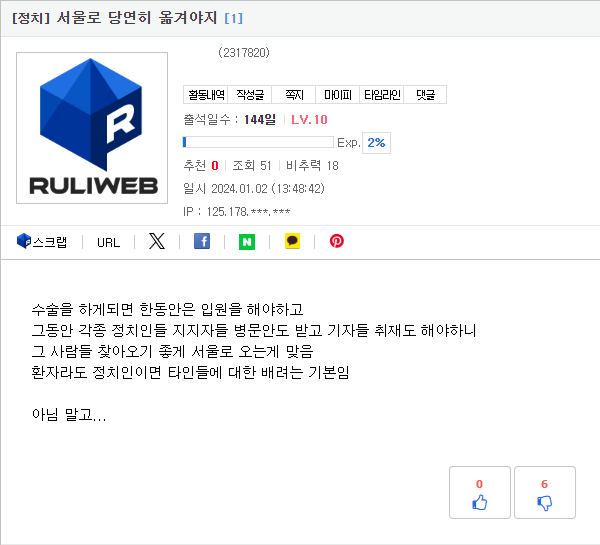Share post on Pinterest
This screenshot has width=600, height=545.
point(337,241)
